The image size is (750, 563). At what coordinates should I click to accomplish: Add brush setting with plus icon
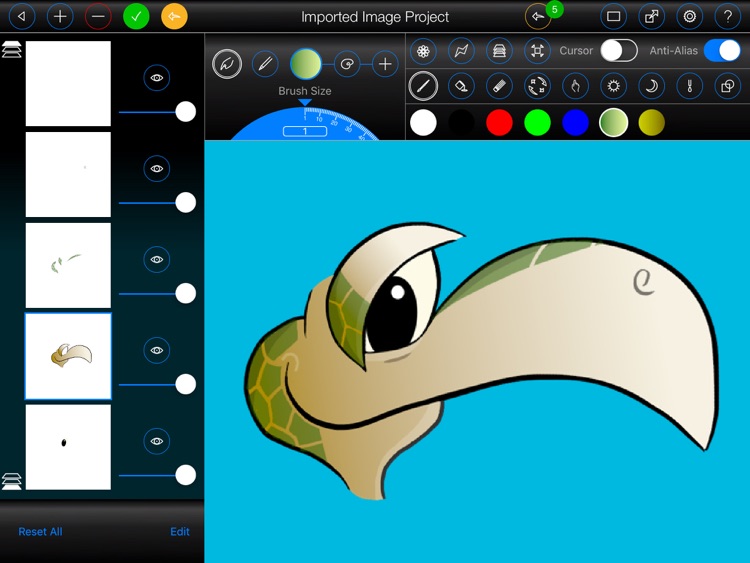(x=385, y=64)
